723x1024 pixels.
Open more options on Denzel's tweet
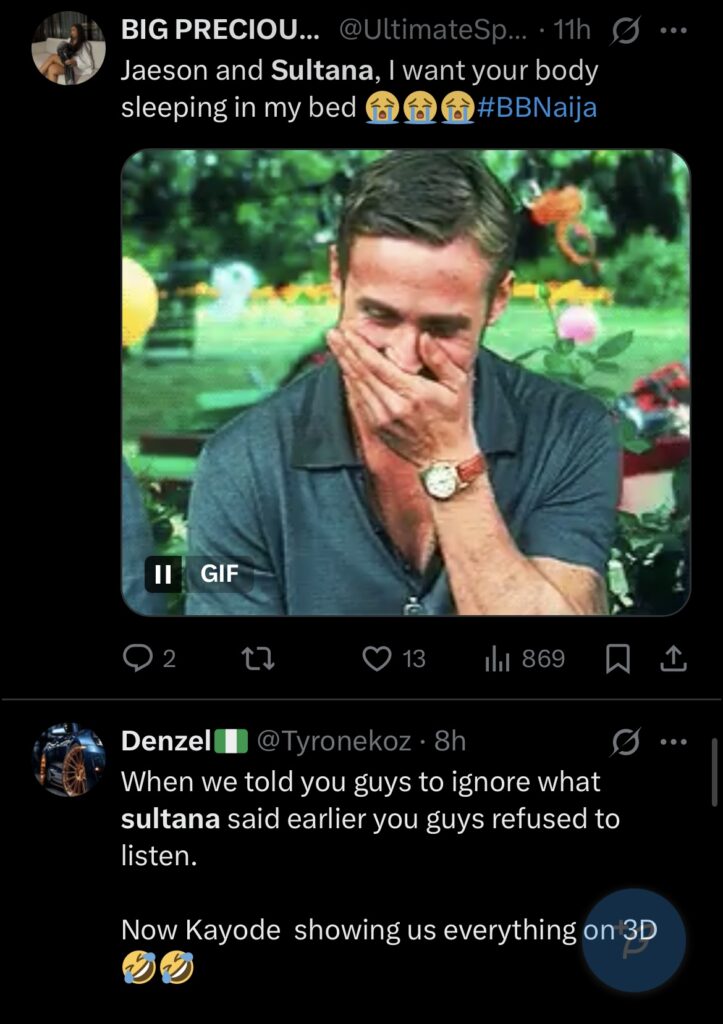(x=674, y=741)
